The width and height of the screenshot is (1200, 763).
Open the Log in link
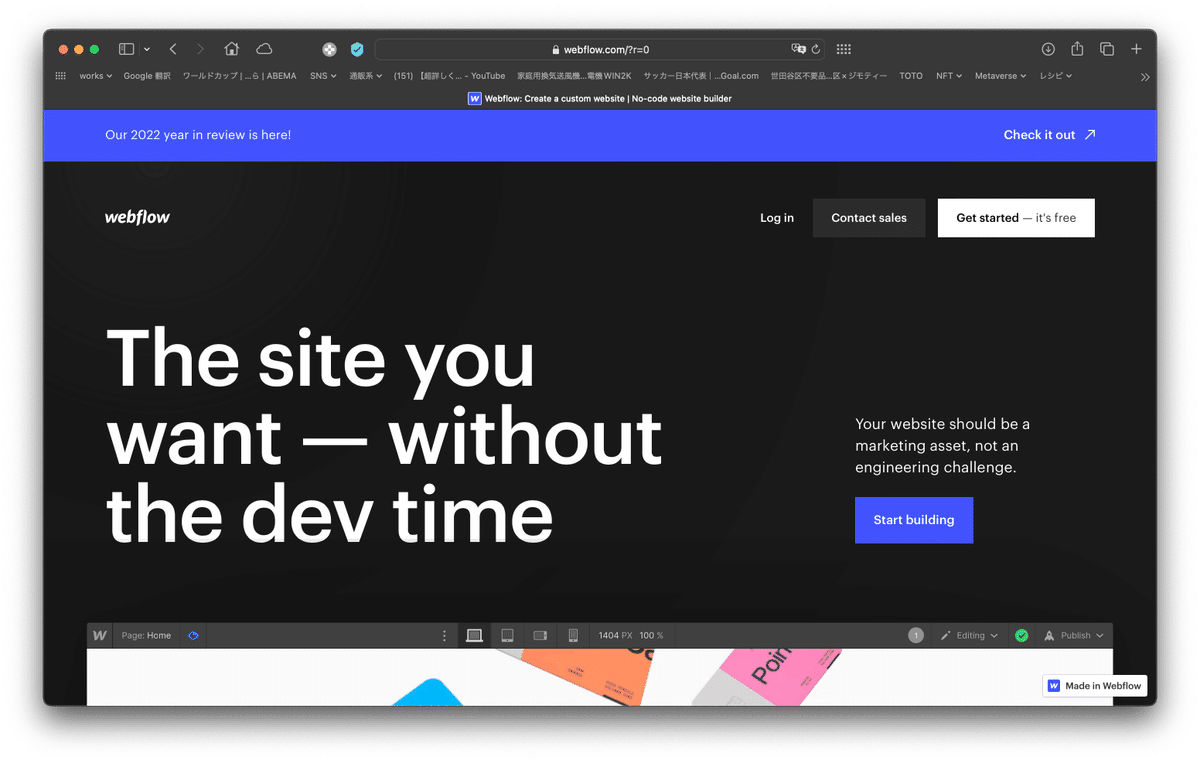[777, 218]
